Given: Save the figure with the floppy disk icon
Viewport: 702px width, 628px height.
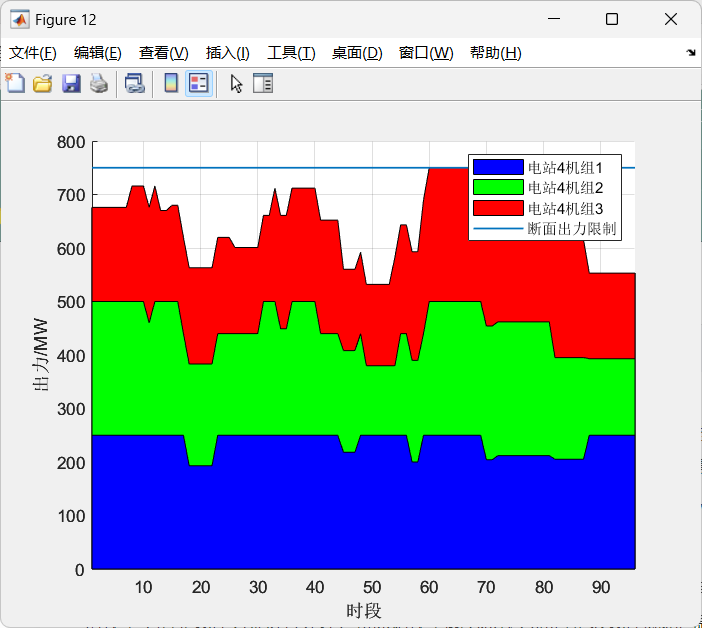Looking at the screenshot, I should [x=71, y=84].
